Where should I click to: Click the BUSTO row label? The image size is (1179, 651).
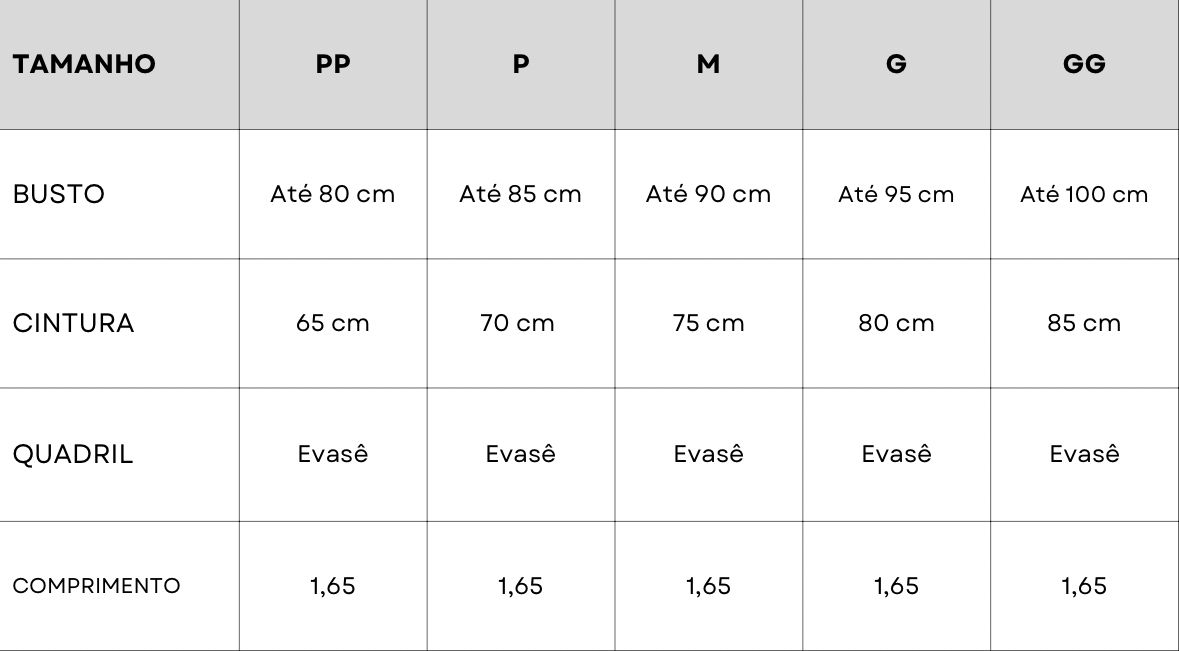[x=59, y=194]
